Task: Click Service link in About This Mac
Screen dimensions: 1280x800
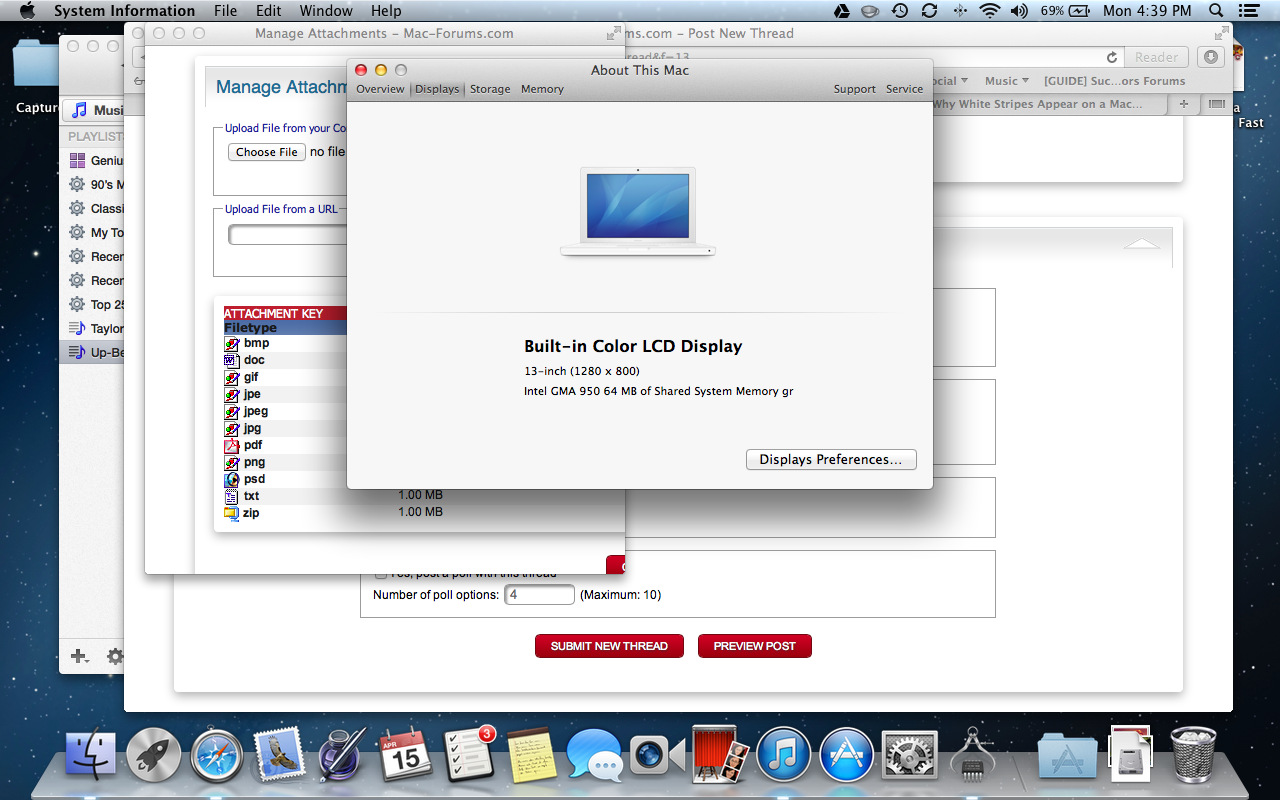Action: 904,89
